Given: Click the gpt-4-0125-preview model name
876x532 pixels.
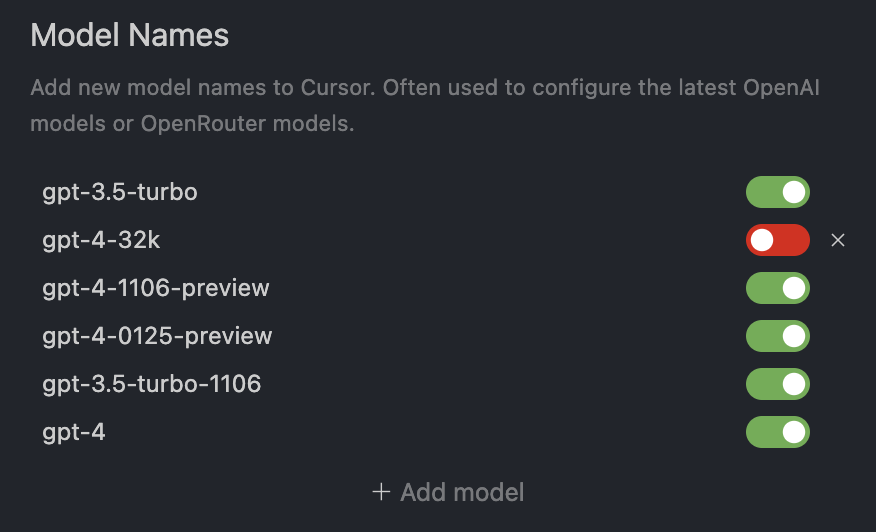Looking at the screenshot, I should 157,336.
